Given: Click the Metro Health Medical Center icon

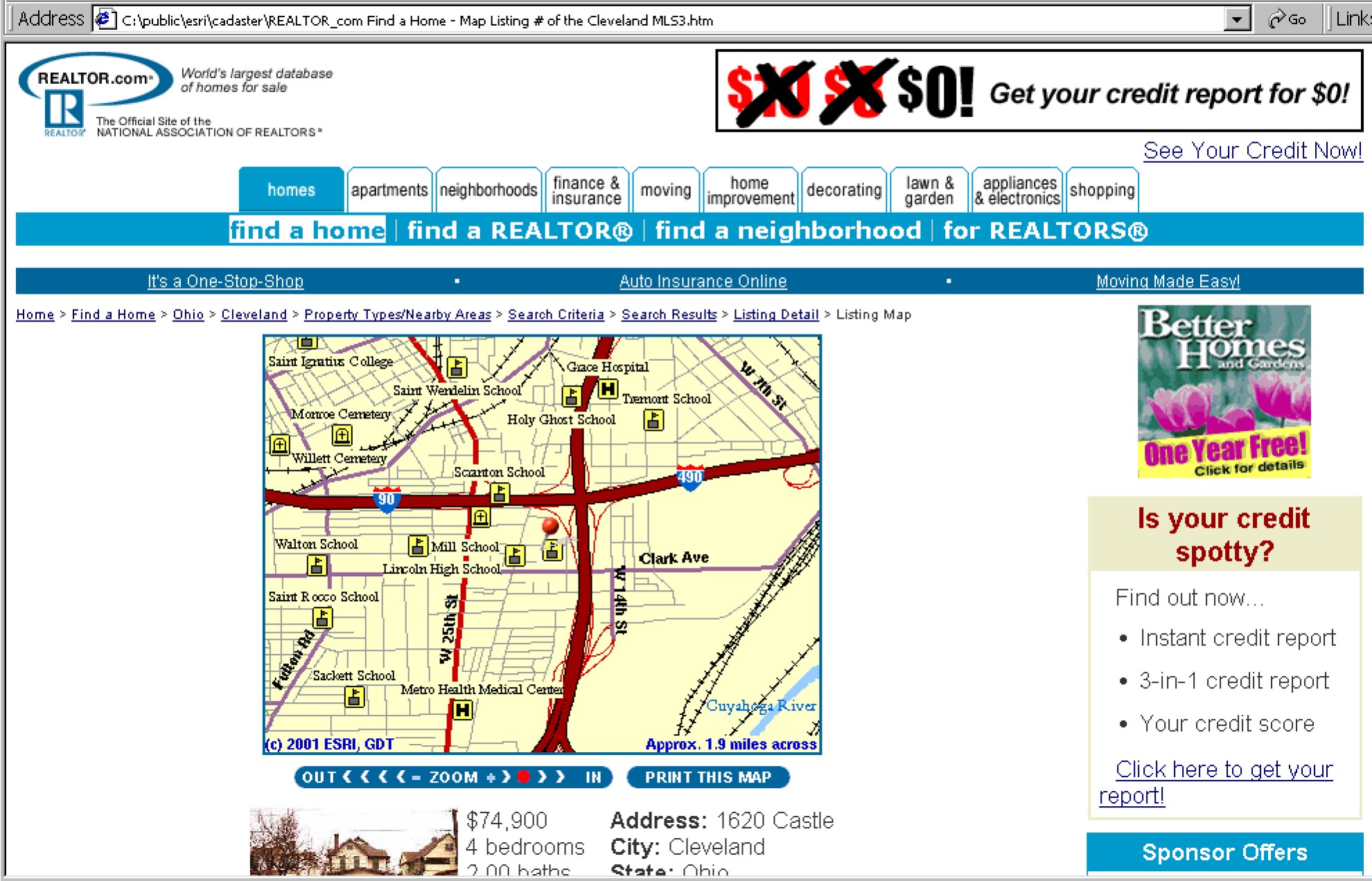Looking at the screenshot, I should [x=462, y=710].
